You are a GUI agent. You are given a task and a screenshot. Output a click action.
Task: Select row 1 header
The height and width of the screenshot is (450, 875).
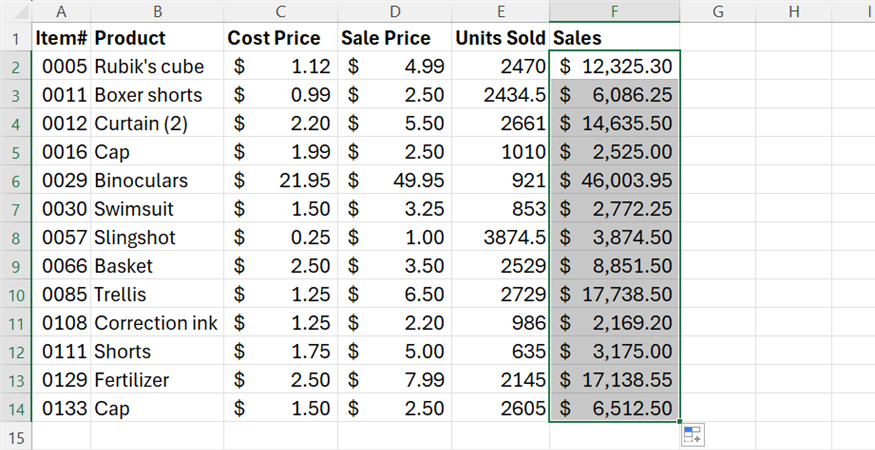click(x=16, y=37)
